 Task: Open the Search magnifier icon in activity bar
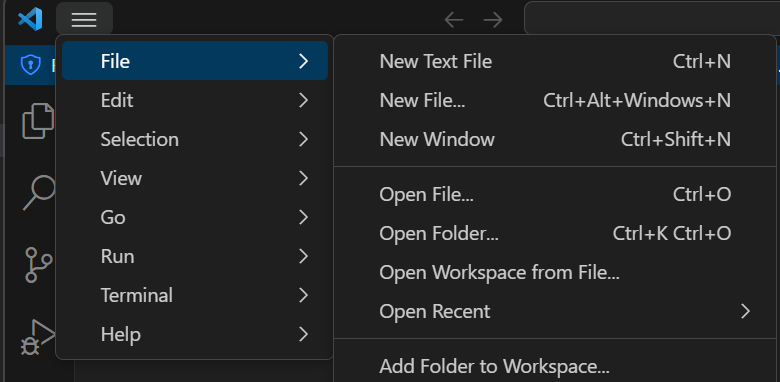pos(39,192)
